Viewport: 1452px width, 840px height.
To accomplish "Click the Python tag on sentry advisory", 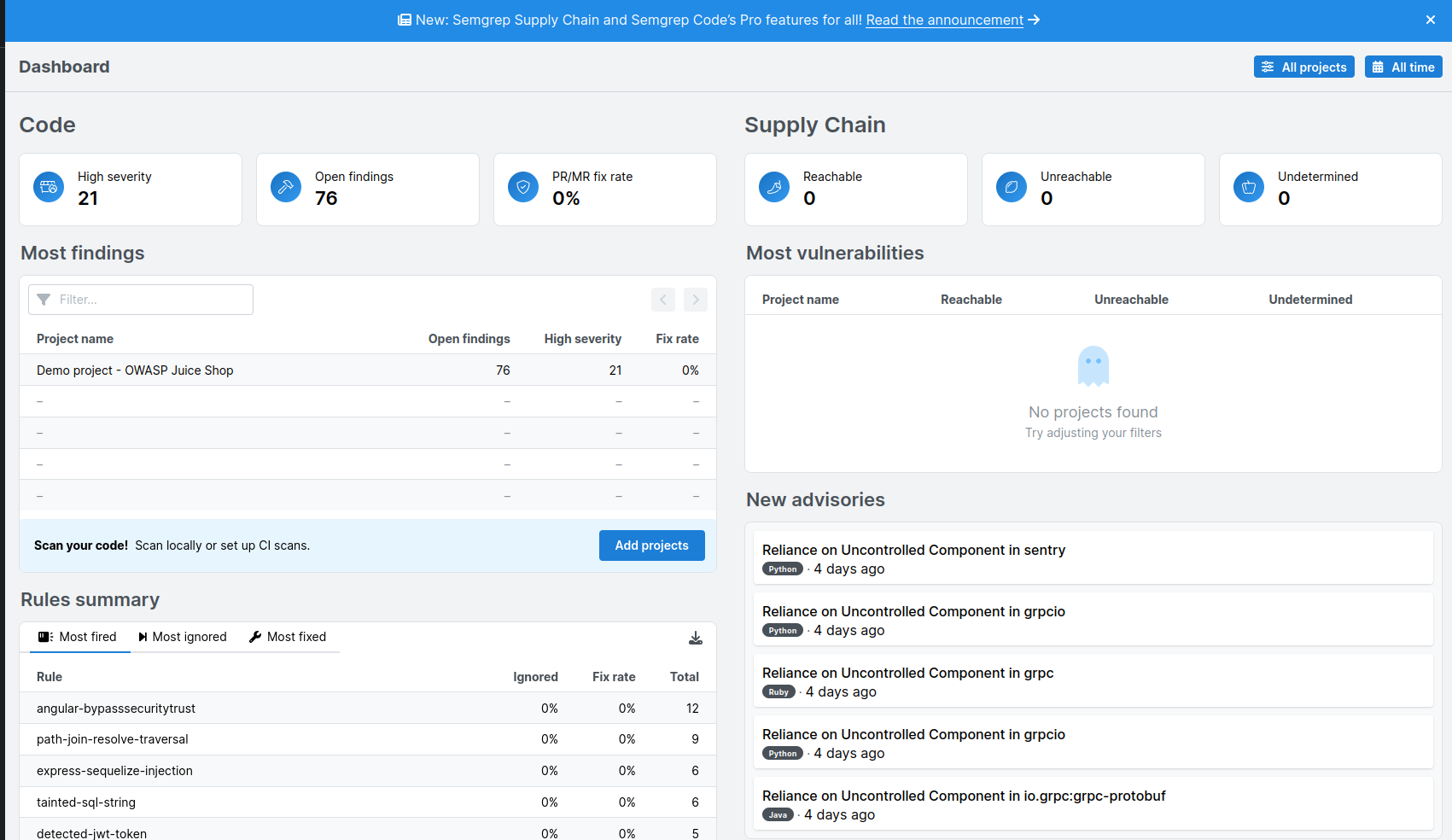I will click(x=783, y=569).
